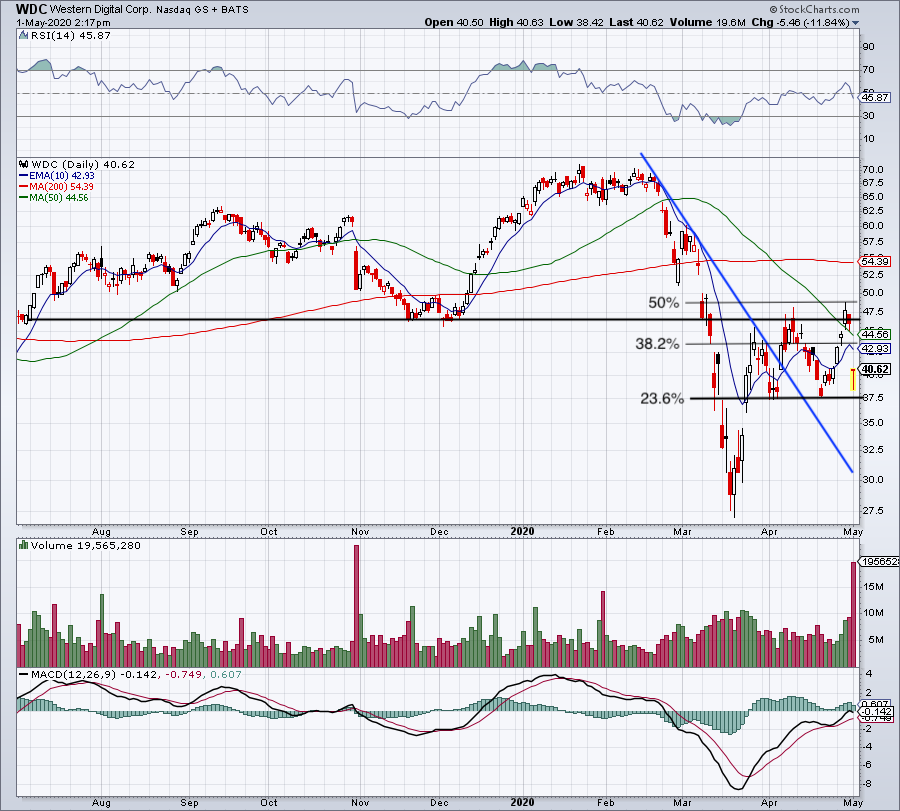Click the volume bars icon beside Volume 19,565,280
This screenshot has height=811, width=900.
click(23, 545)
